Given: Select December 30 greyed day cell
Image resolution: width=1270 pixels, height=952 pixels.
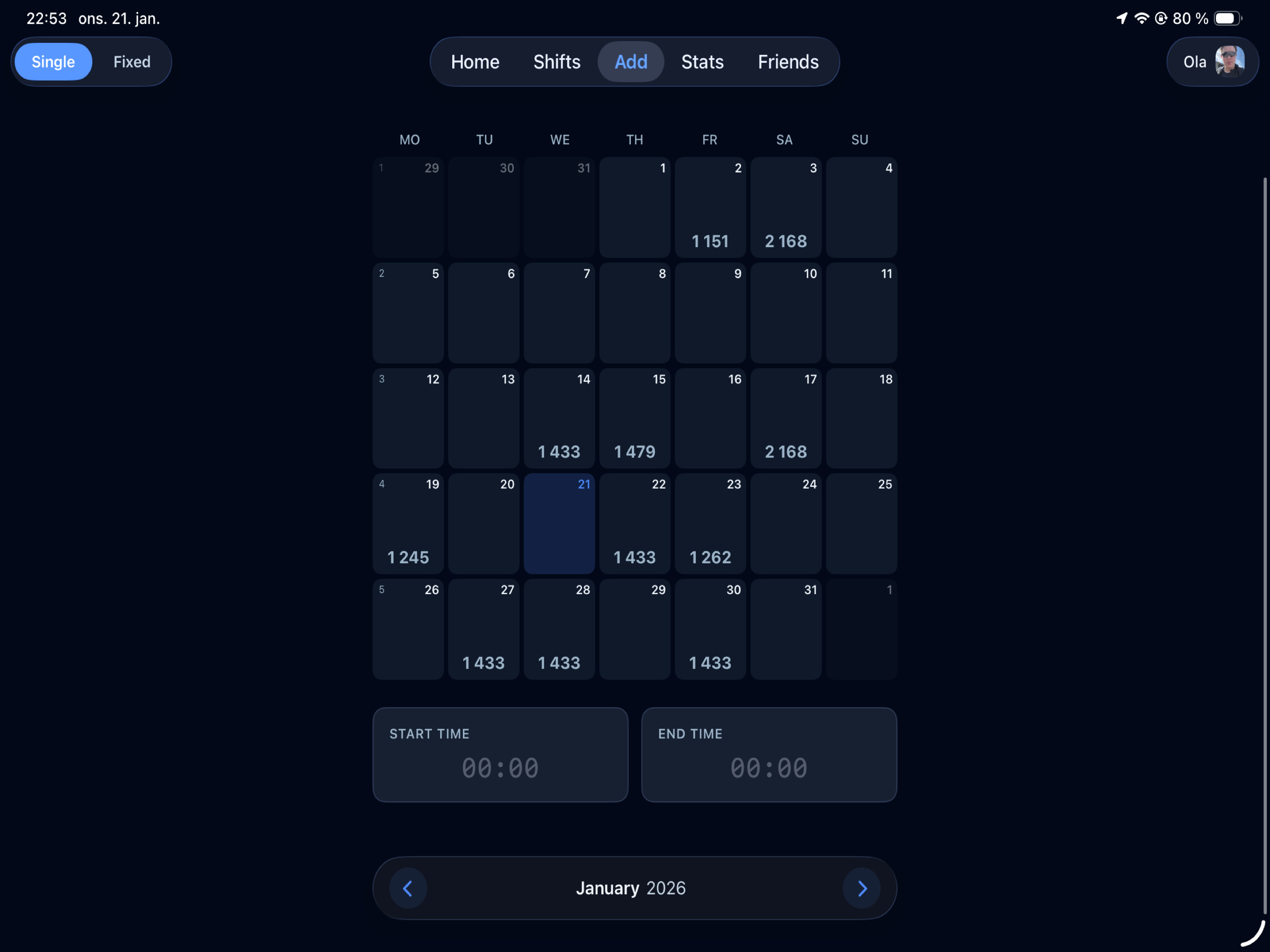Looking at the screenshot, I should click(x=484, y=207).
